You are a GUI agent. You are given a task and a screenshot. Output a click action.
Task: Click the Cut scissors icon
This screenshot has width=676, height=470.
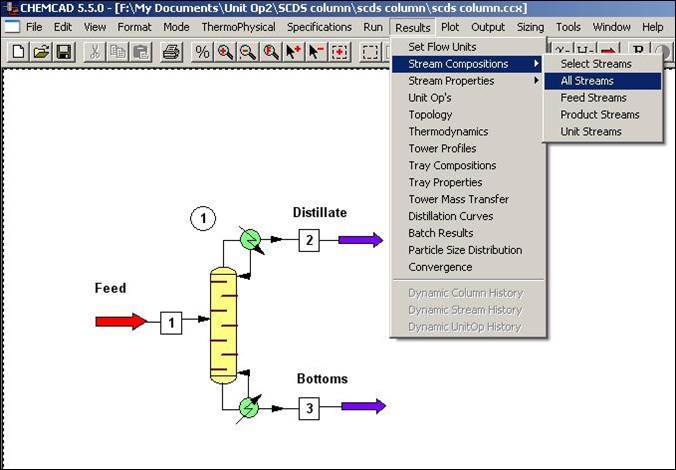(x=95, y=52)
